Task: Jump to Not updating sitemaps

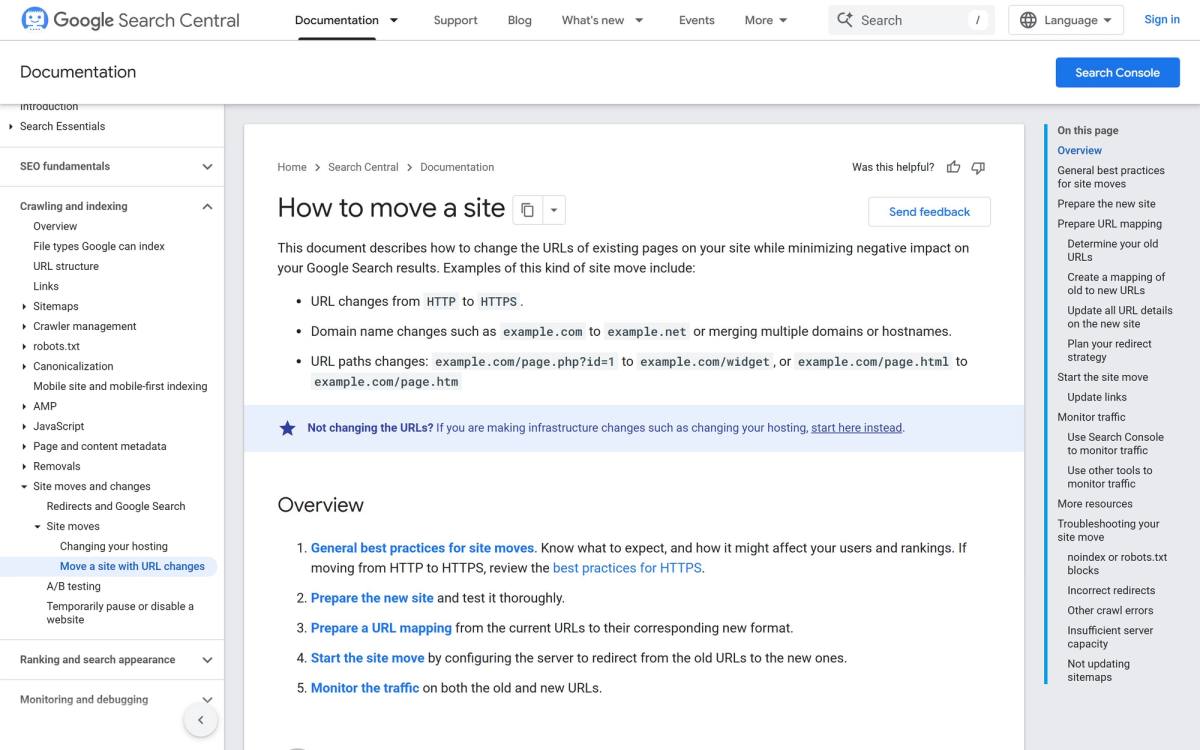Action: pos(1098,670)
